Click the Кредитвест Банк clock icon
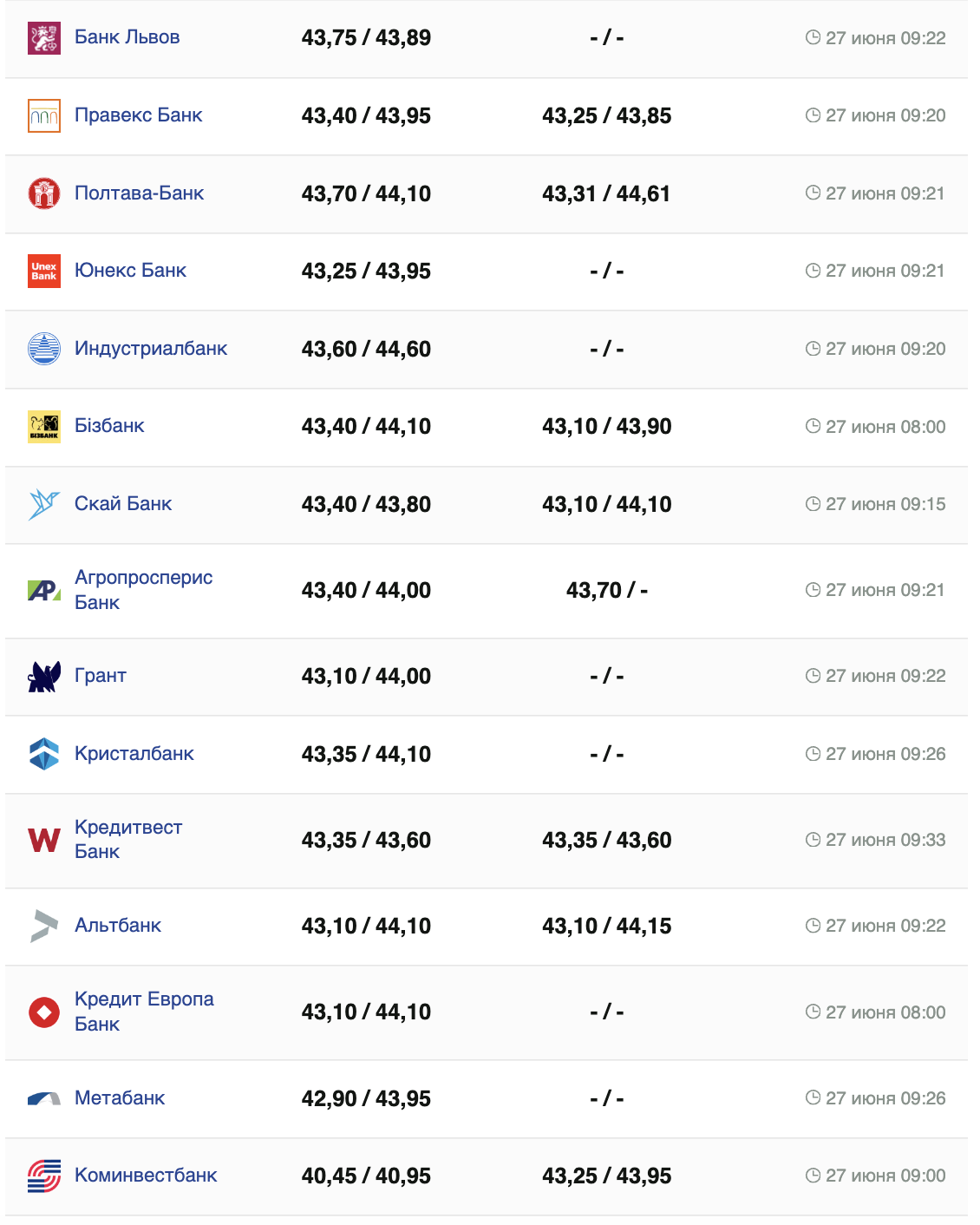Screen dimensions: 980x1225 (813, 840)
